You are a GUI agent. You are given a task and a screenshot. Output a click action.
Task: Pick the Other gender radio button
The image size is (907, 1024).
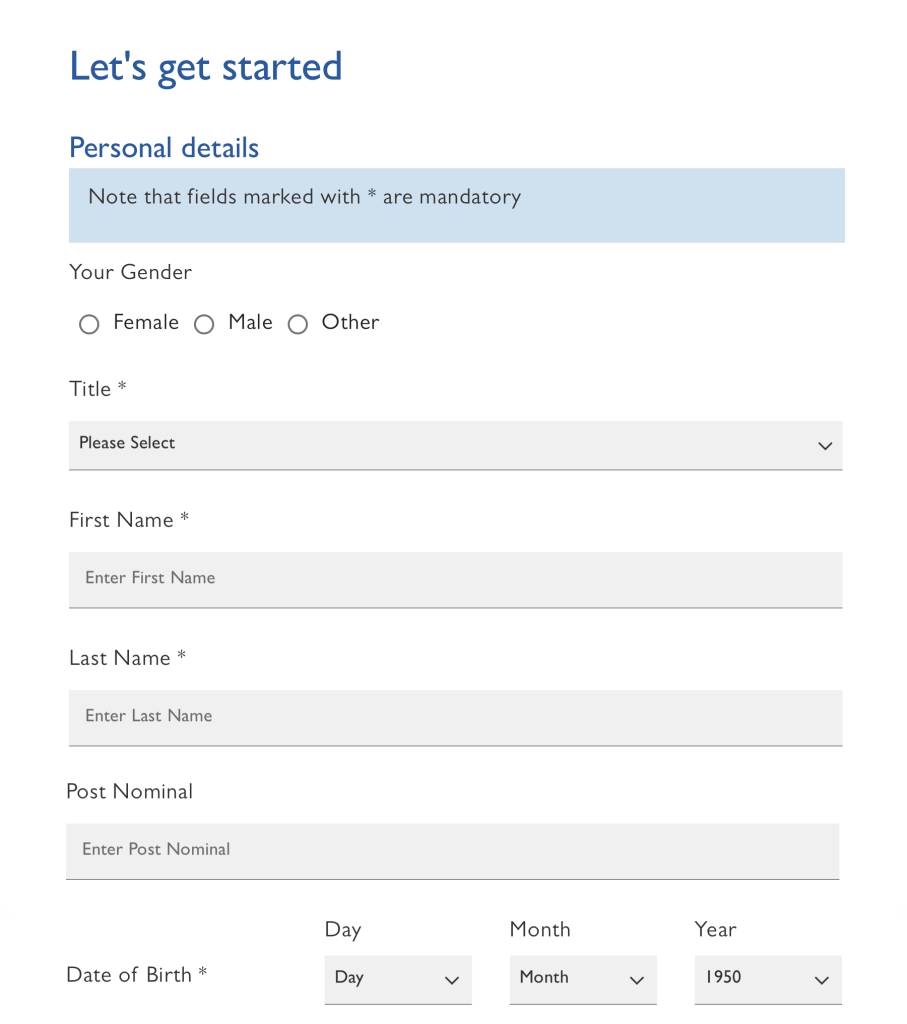pos(298,324)
